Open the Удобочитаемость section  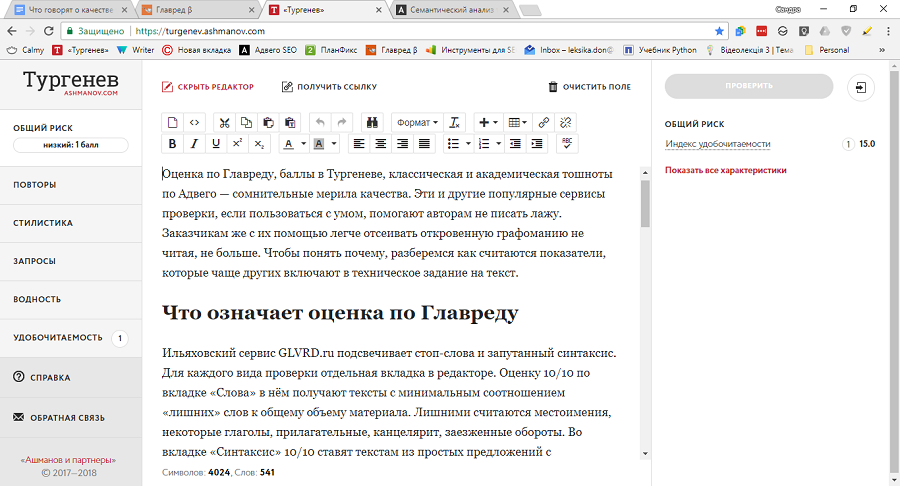pos(71,338)
